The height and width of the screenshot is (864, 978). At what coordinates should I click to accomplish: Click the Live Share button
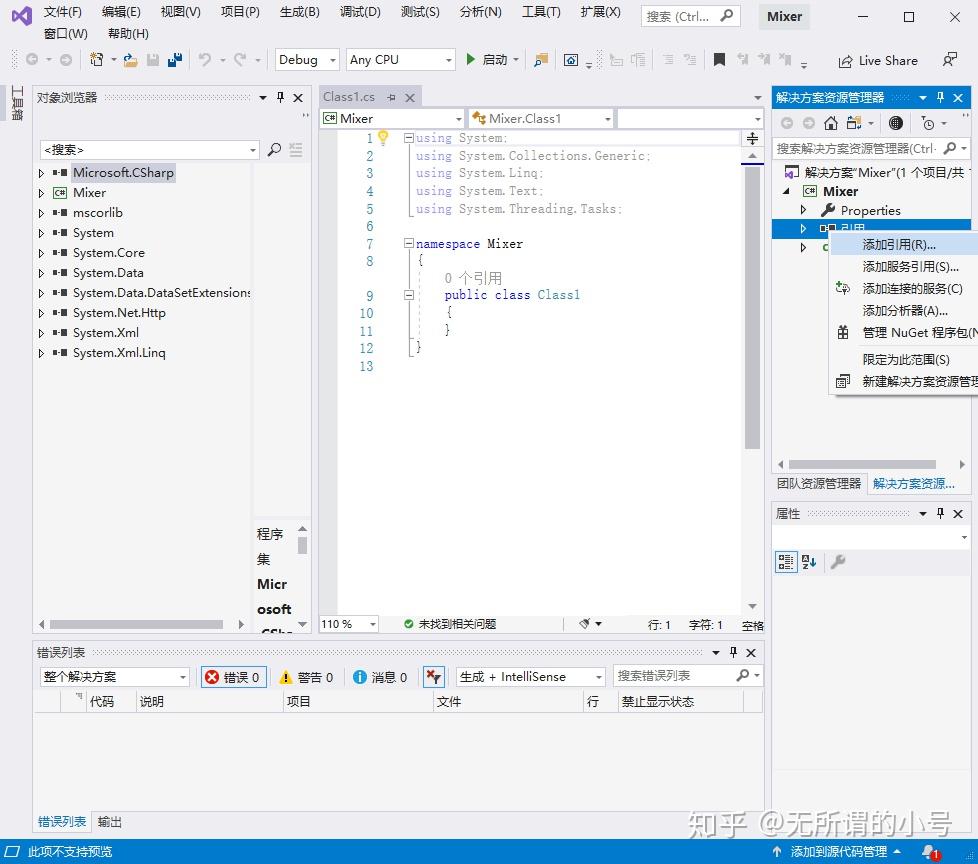[878, 60]
